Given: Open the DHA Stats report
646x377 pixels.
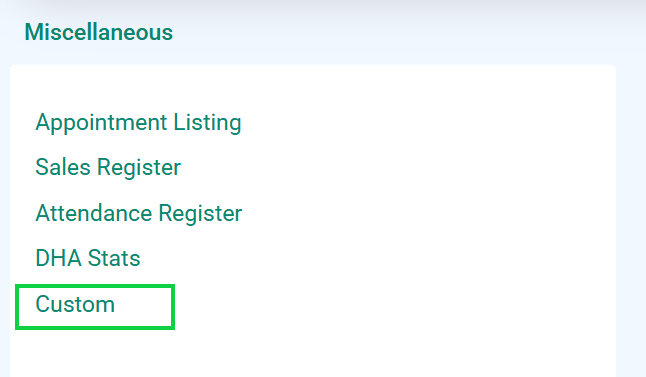Looking at the screenshot, I should click(88, 258).
